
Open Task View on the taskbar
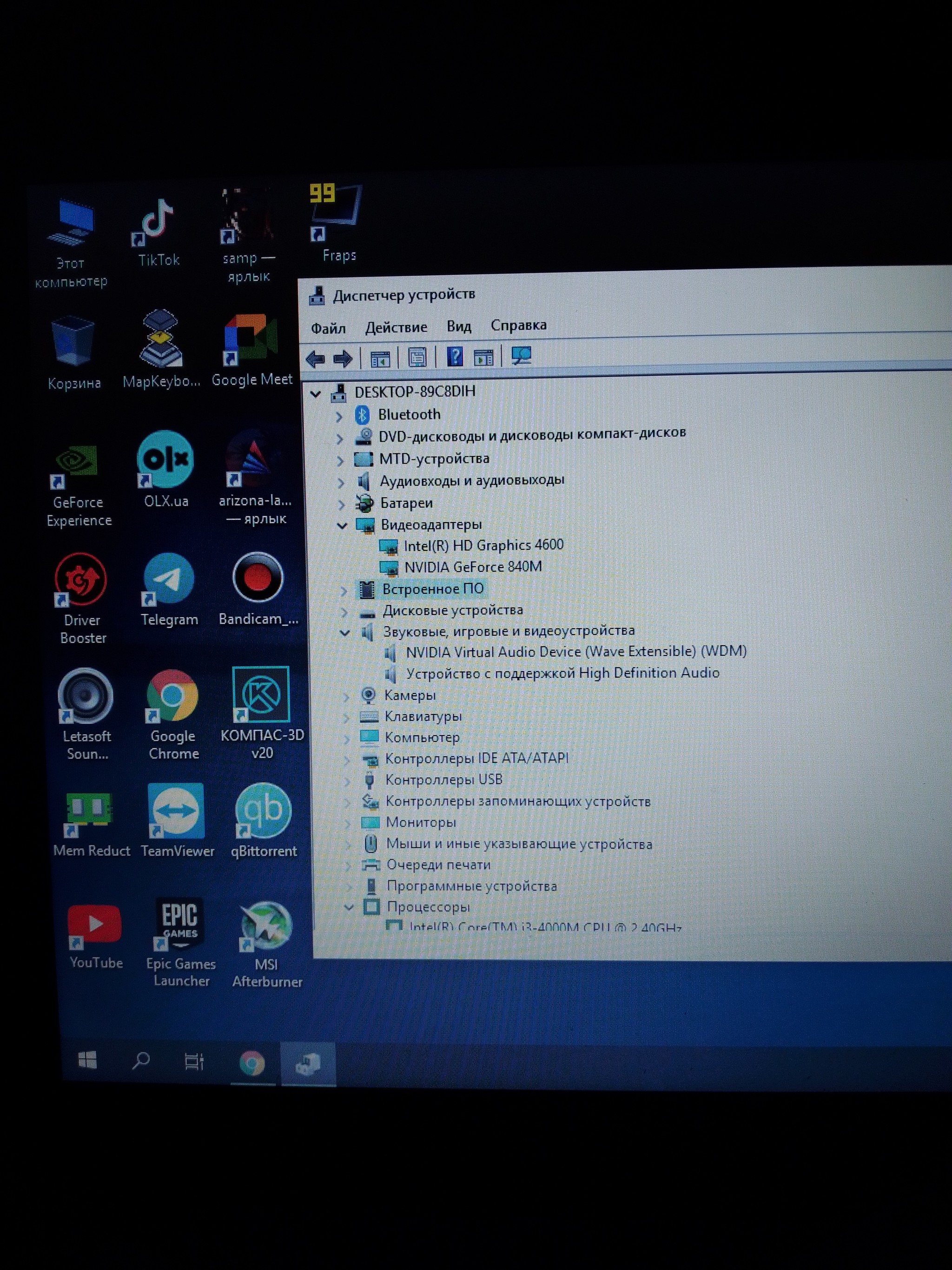click(194, 1061)
